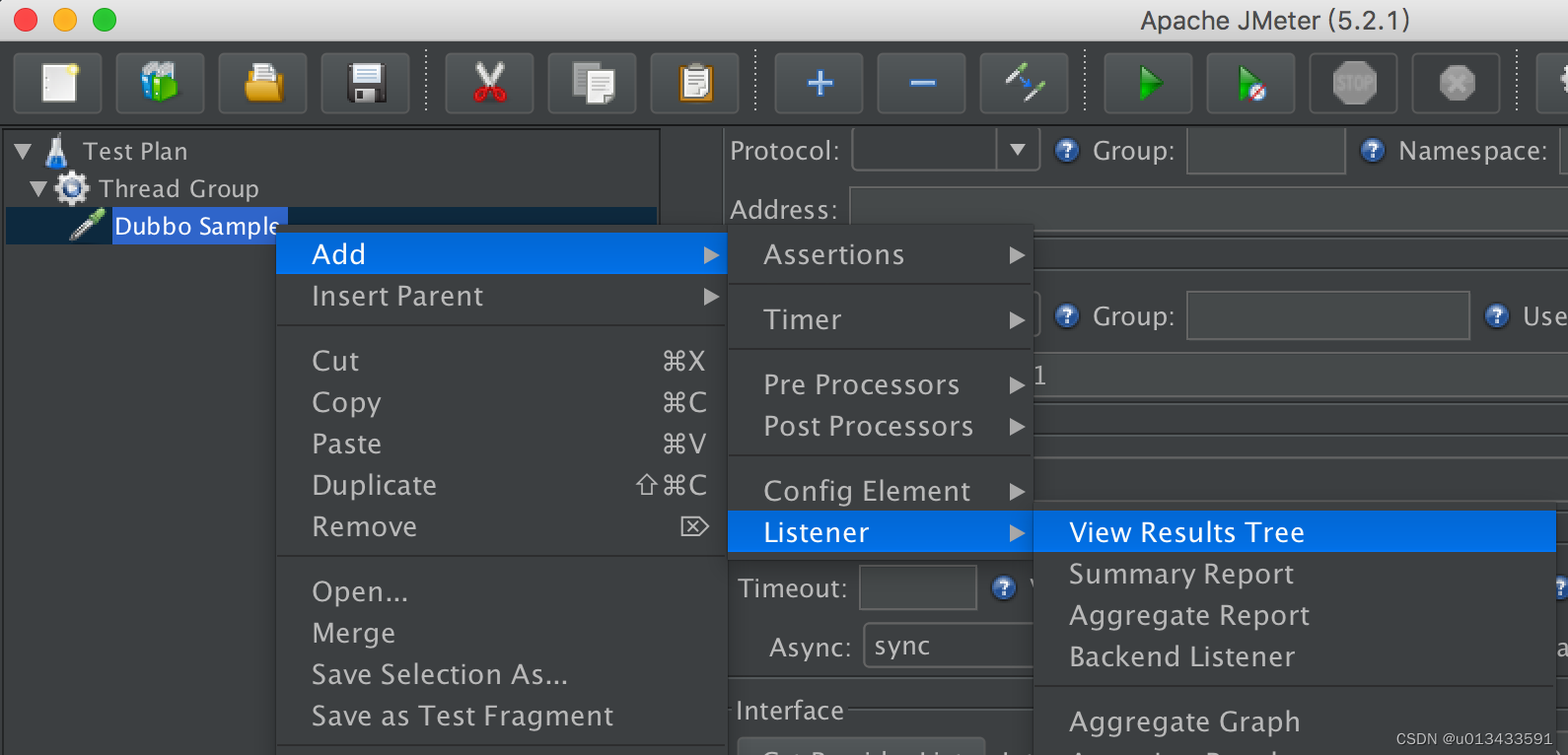
Task: Click the New test plan icon
Action: click(58, 84)
